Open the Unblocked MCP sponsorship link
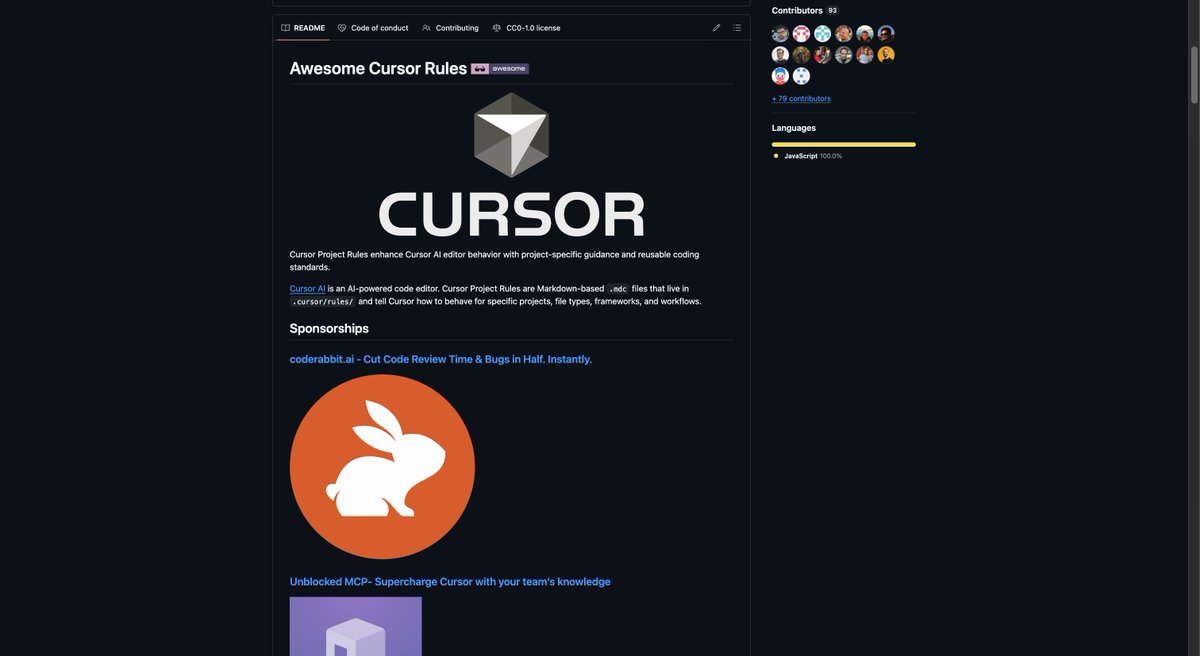This screenshot has height=656, width=1200. (x=450, y=582)
